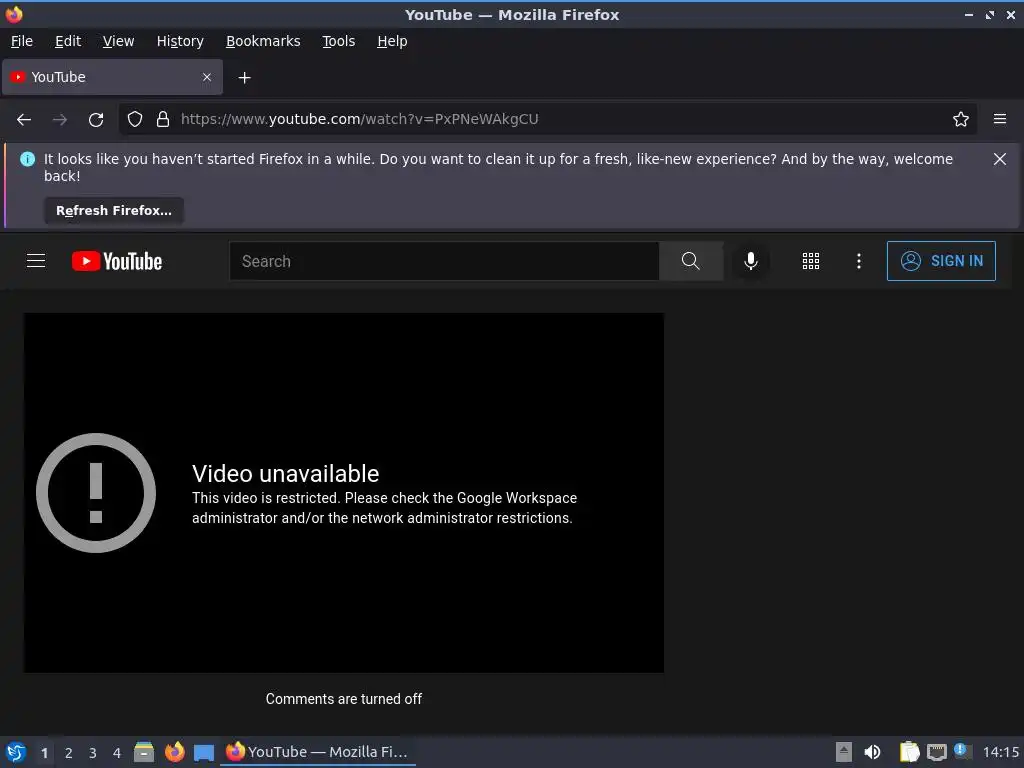Open the YouTube guide hamburger menu

tap(36, 261)
